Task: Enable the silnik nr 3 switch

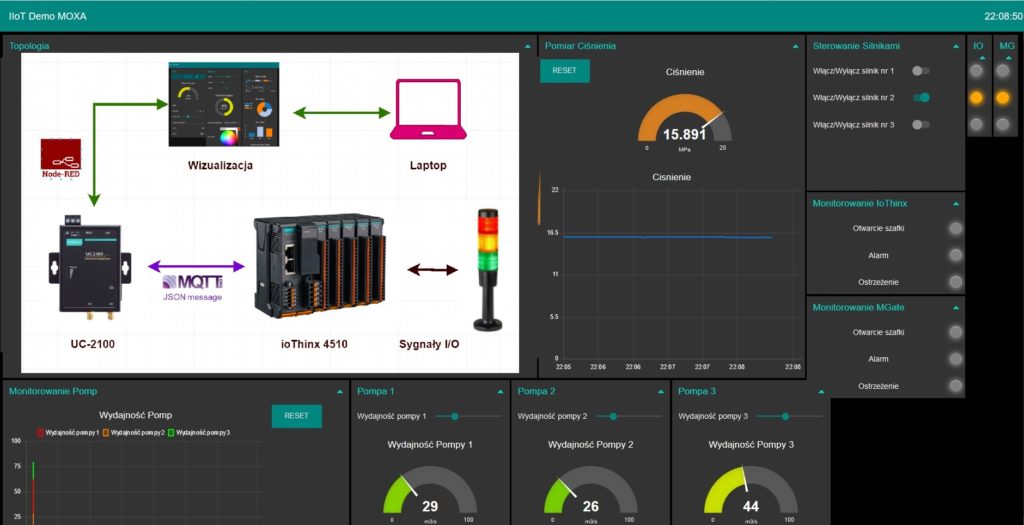Action: coord(921,124)
